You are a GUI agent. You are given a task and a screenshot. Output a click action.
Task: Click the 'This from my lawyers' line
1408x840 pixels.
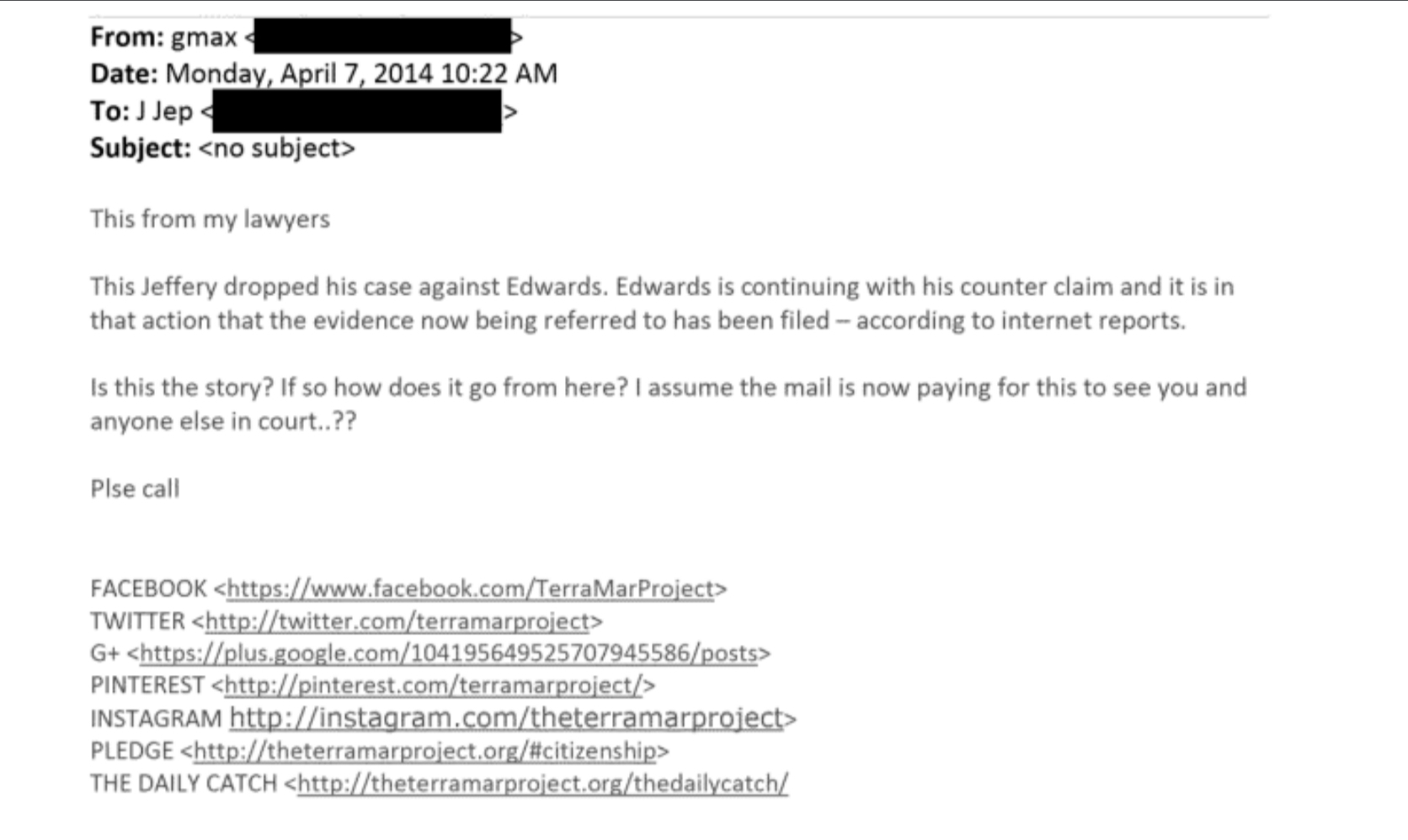(211, 219)
